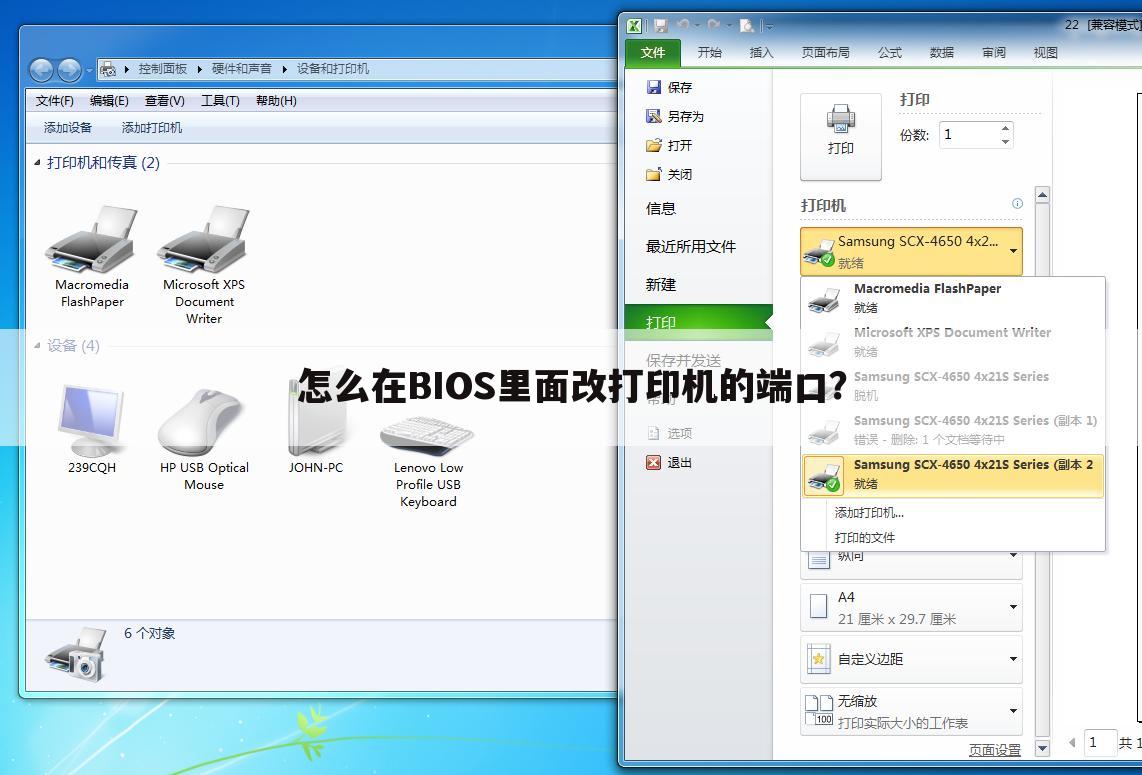1142x775 pixels.
Task: Open the selected printer Samsung SCX-4650 dropdown
Action: (911, 251)
